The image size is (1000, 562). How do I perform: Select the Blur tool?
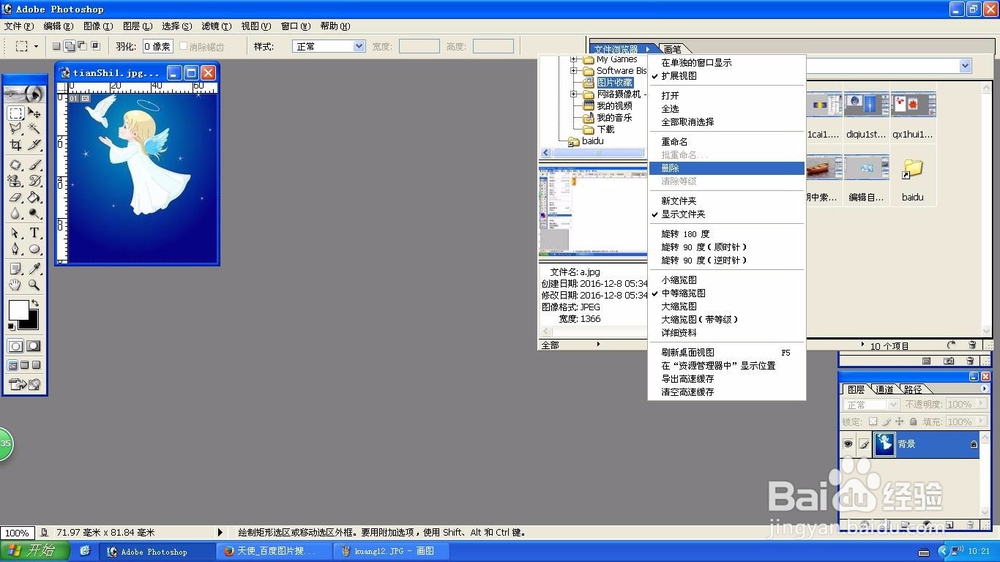pyautogui.click(x=16, y=213)
